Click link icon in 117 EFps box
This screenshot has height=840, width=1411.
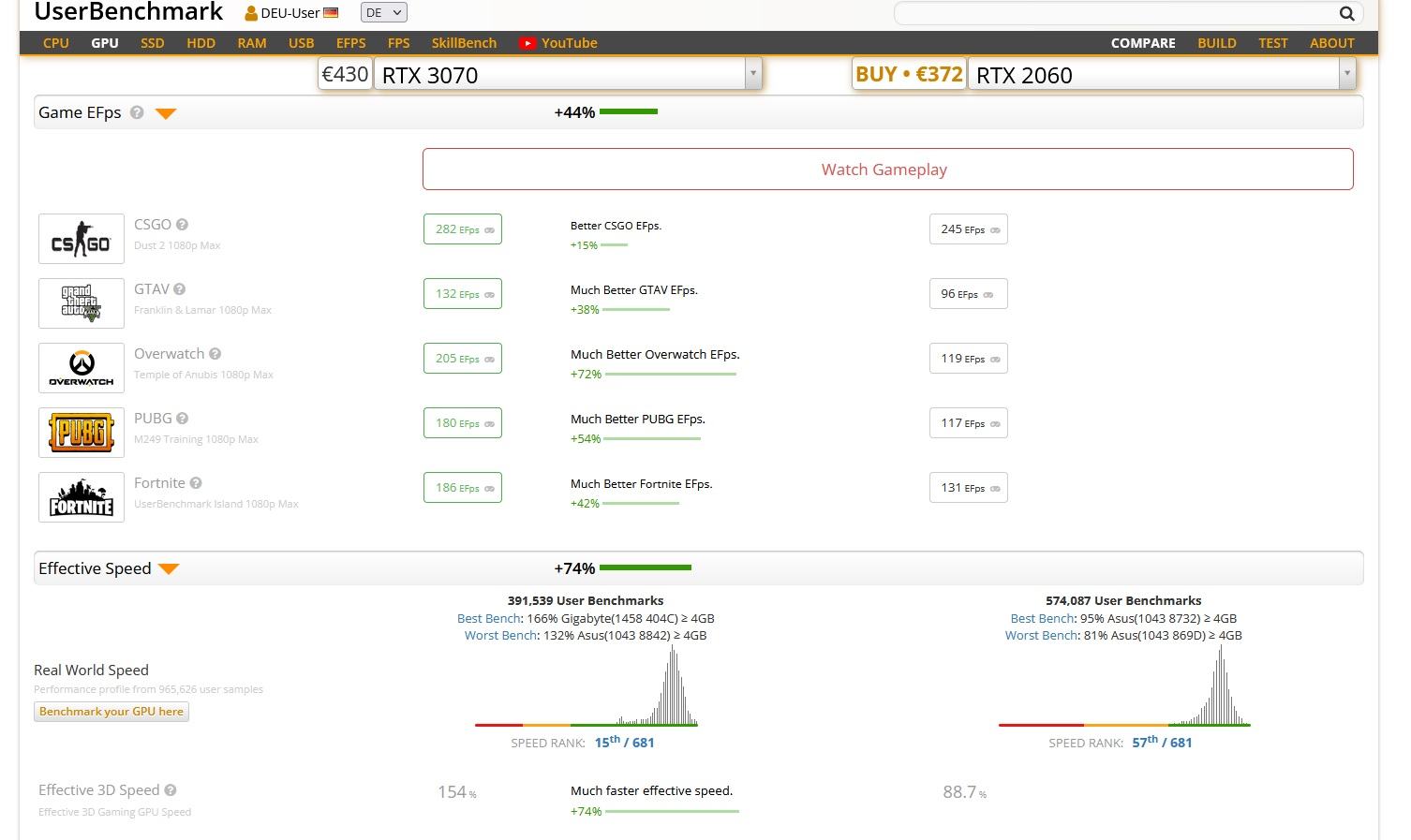tap(995, 424)
